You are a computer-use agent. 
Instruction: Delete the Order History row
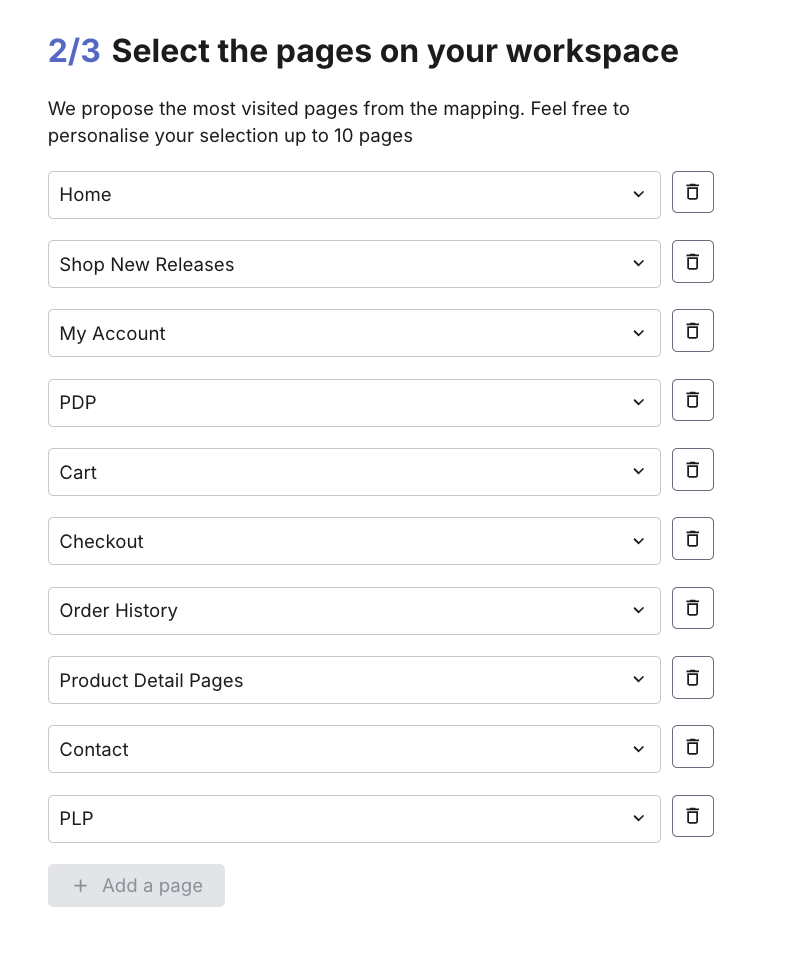[x=692, y=608]
